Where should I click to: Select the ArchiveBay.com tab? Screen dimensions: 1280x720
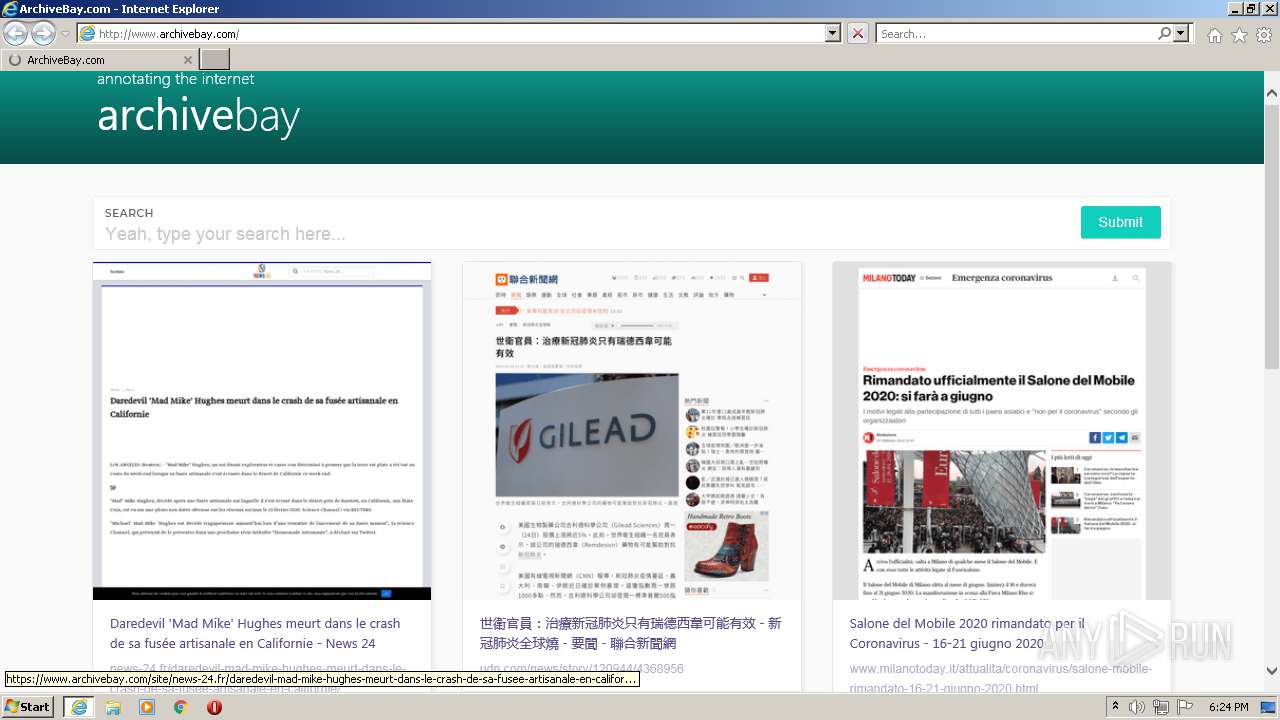[x=99, y=60]
